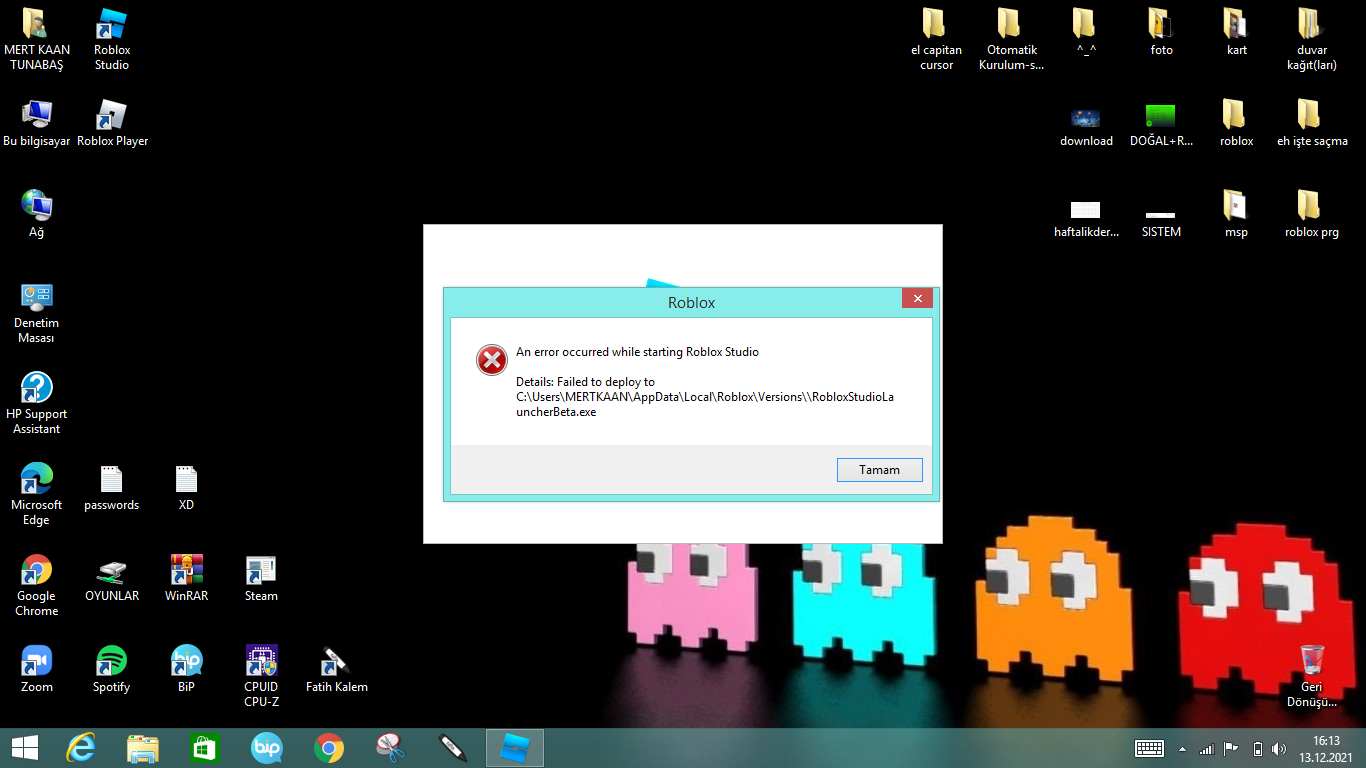
Task: Select the Denetim Masası icon
Action: point(37,313)
